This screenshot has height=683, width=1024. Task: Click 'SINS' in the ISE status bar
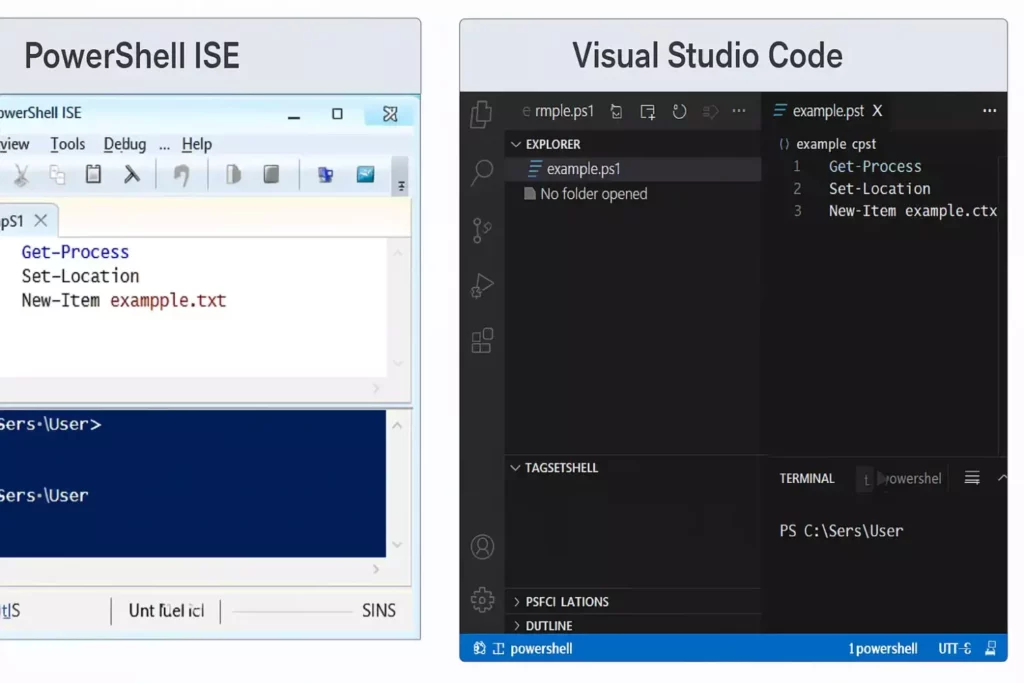click(379, 611)
